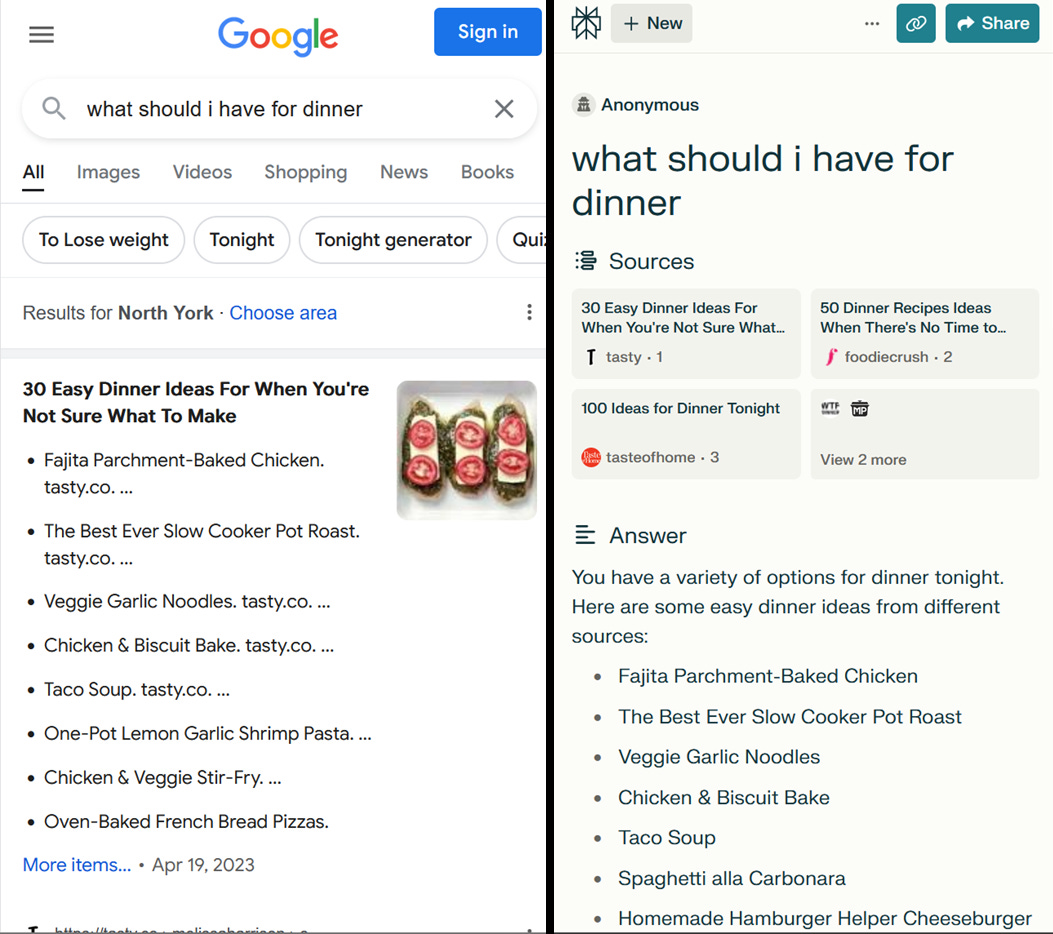Click the Share button

click(992, 24)
